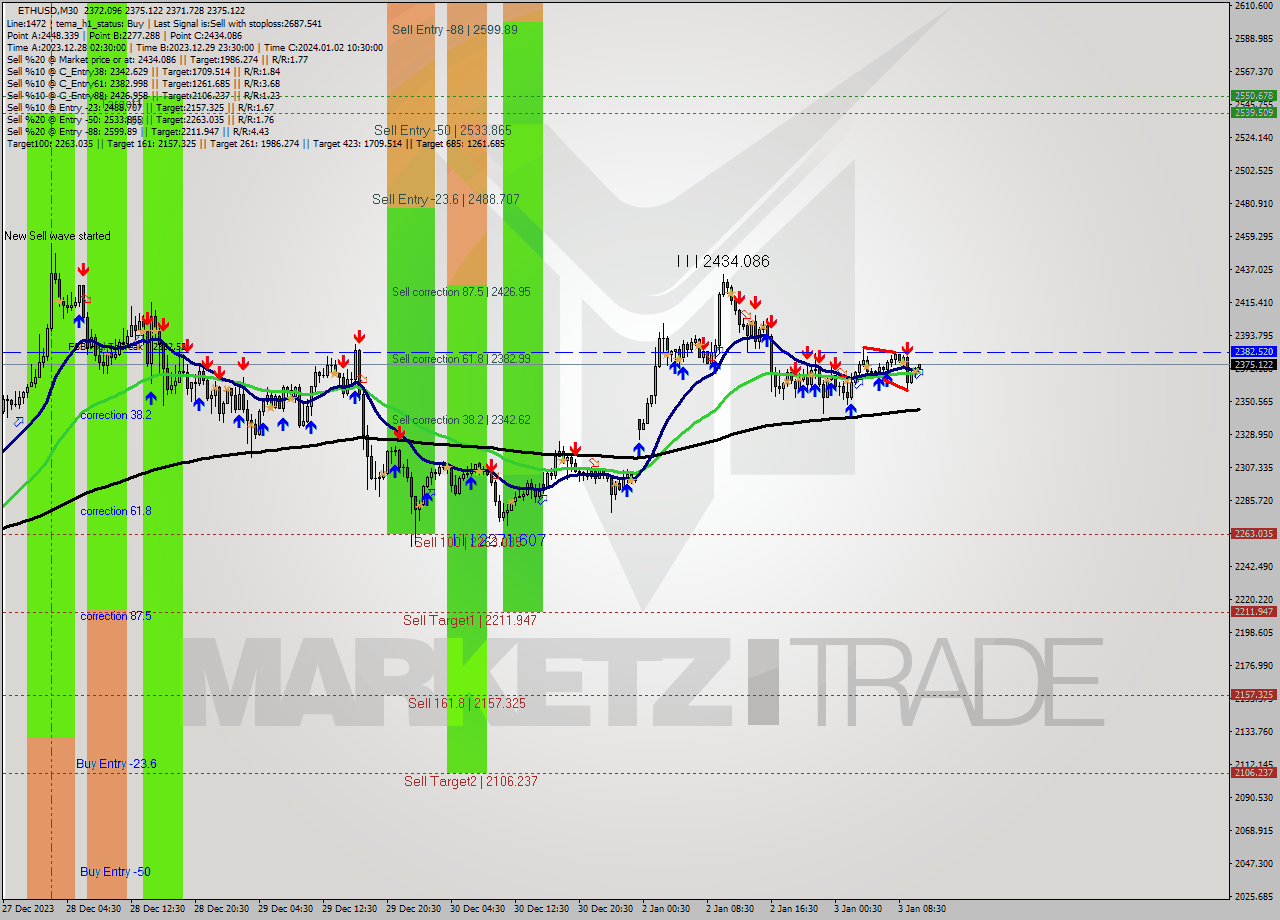Click the red 2211.947 price tag on axis

pyautogui.click(x=1254, y=611)
